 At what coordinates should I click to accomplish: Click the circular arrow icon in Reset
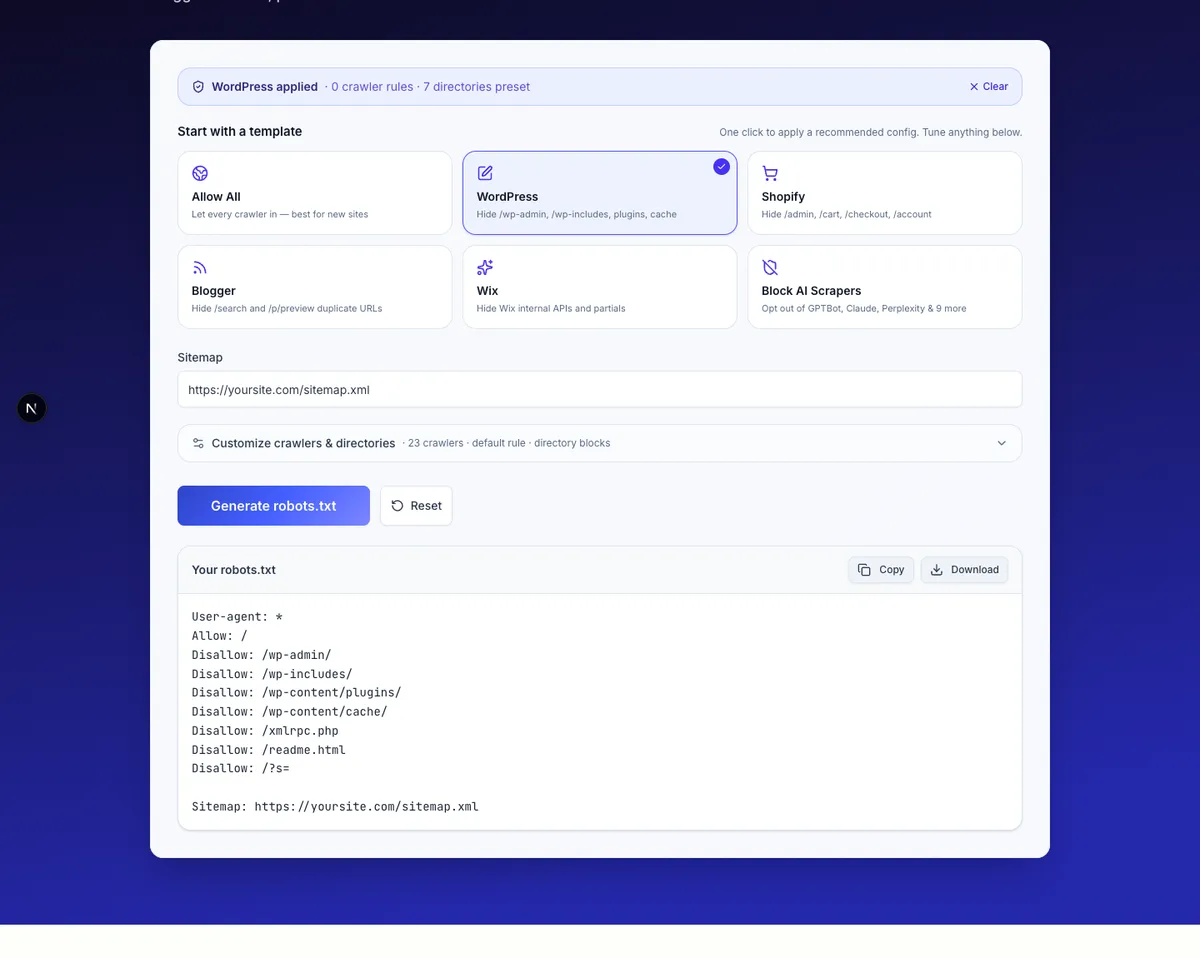[397, 506]
